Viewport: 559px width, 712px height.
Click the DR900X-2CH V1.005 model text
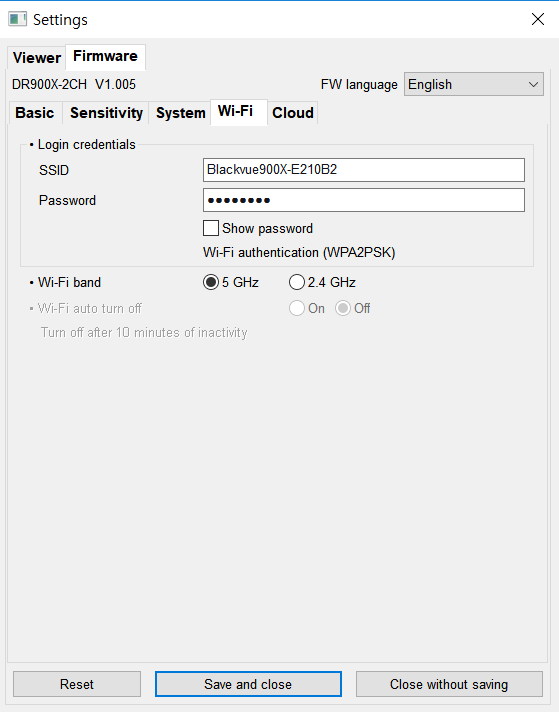(74, 84)
